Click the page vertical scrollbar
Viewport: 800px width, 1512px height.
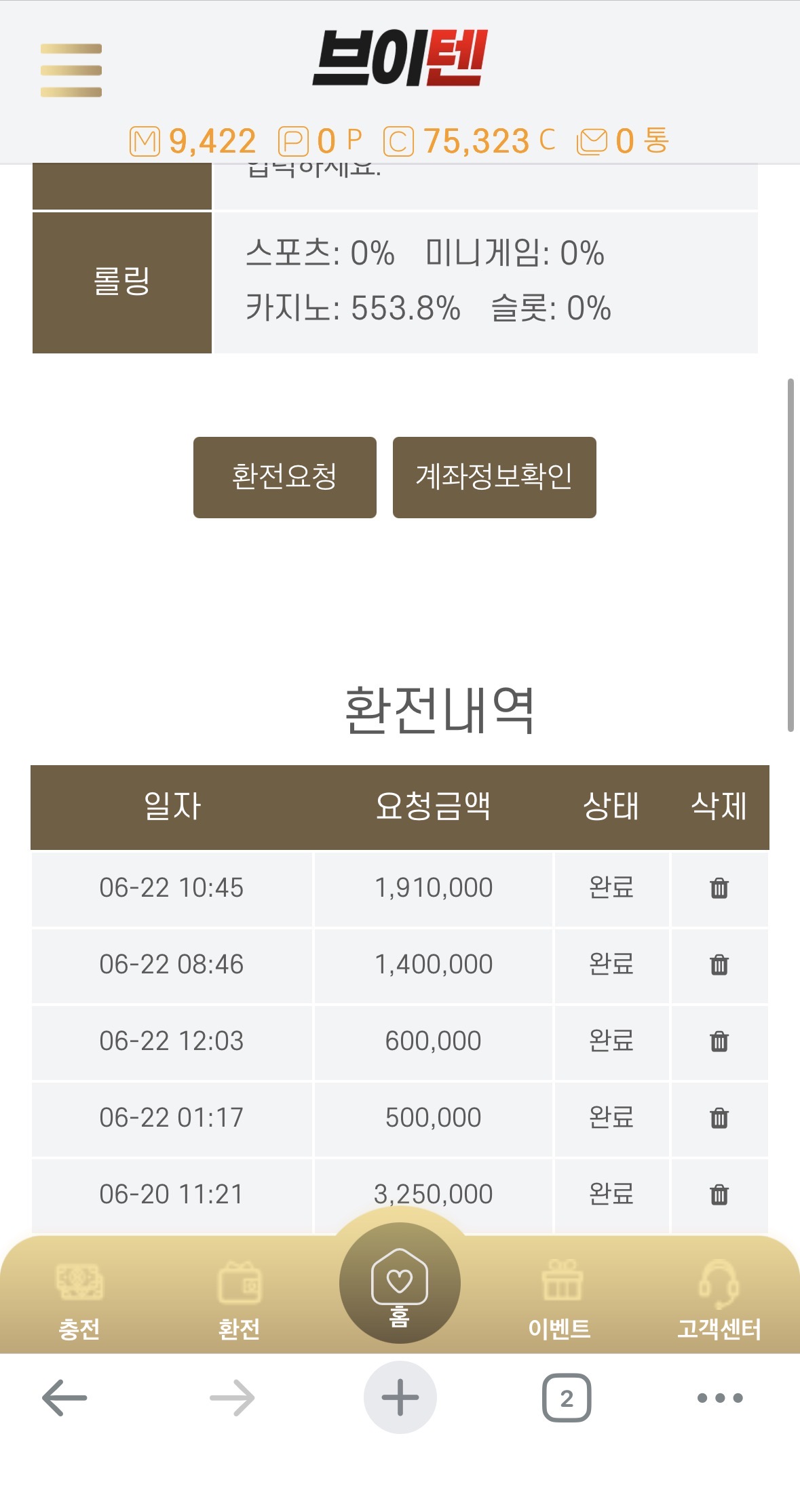point(791,555)
